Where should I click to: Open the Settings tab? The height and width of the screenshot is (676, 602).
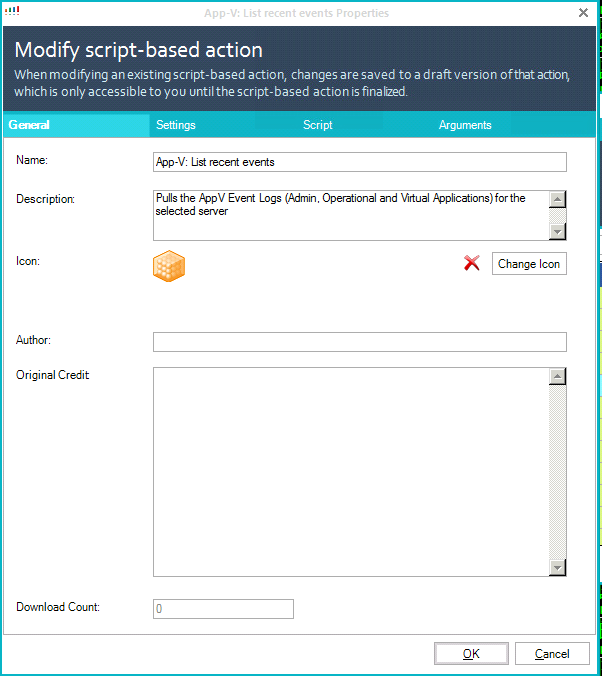point(176,125)
